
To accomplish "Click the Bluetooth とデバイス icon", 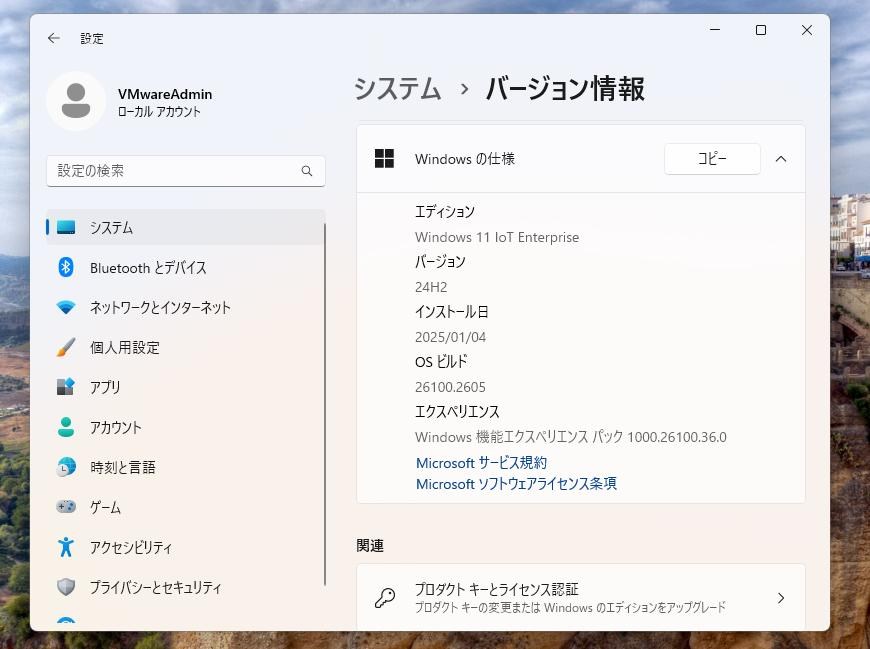I will [x=66, y=267].
